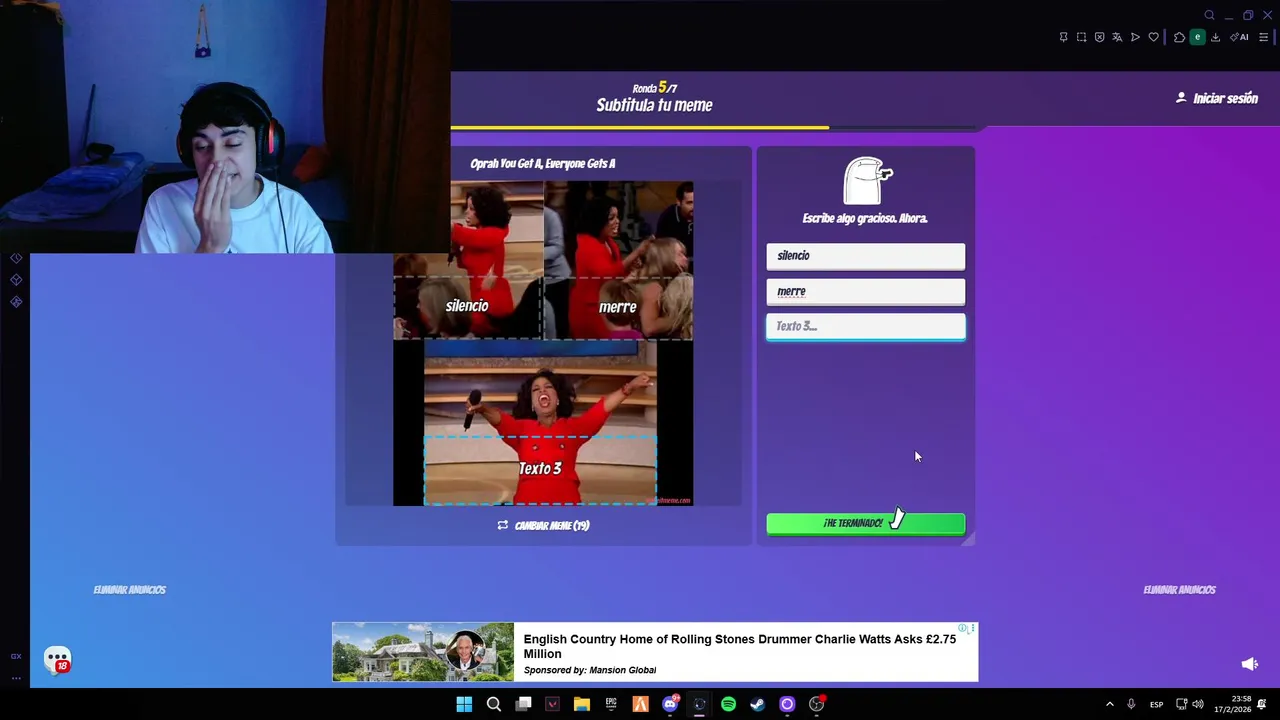Open the Valorant taskbar icon
The height and width of the screenshot is (720, 1280).
click(x=552, y=704)
